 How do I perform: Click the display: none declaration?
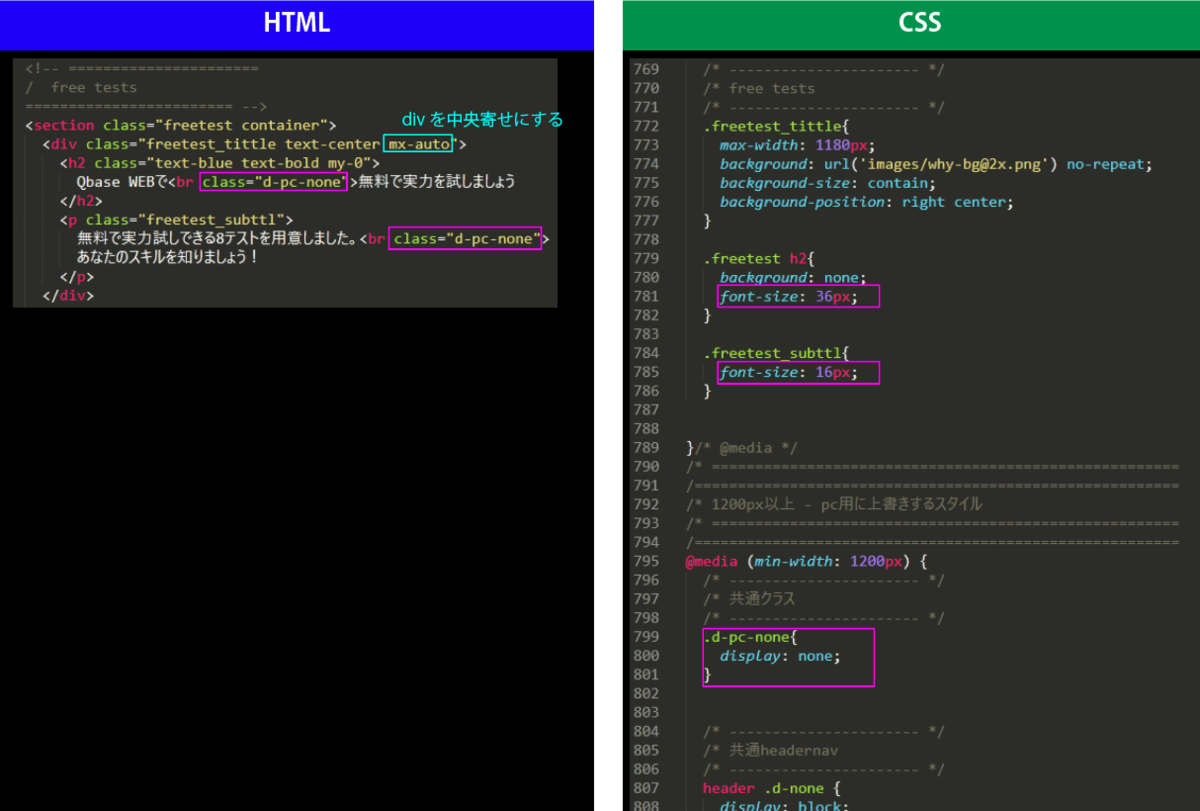pyautogui.click(x=780, y=656)
